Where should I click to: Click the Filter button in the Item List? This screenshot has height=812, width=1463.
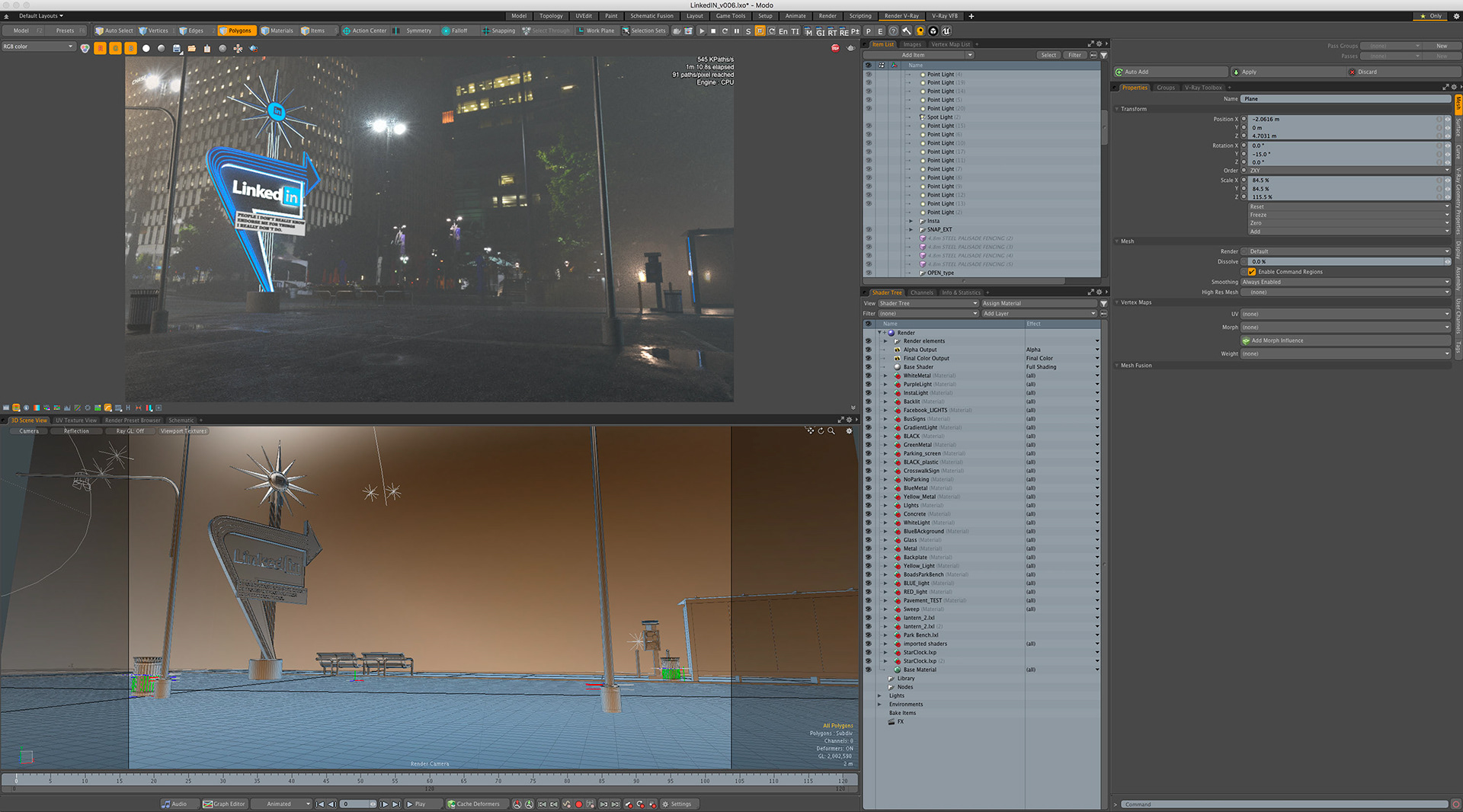1074,55
